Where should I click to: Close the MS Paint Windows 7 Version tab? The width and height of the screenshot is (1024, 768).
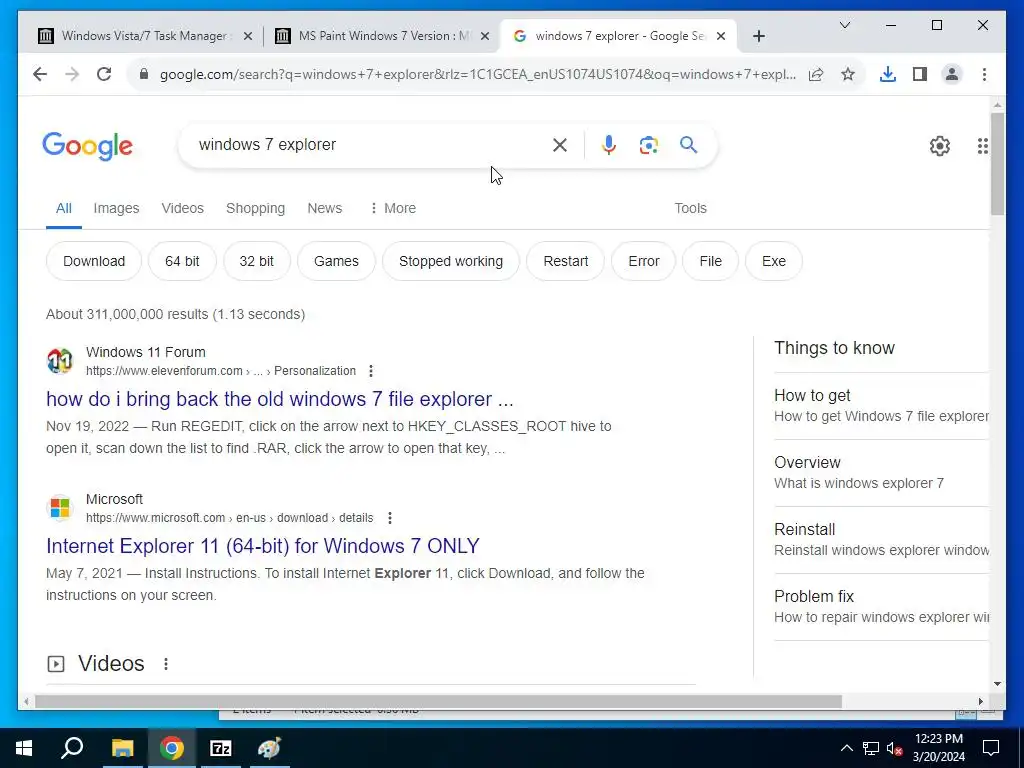[485, 37]
